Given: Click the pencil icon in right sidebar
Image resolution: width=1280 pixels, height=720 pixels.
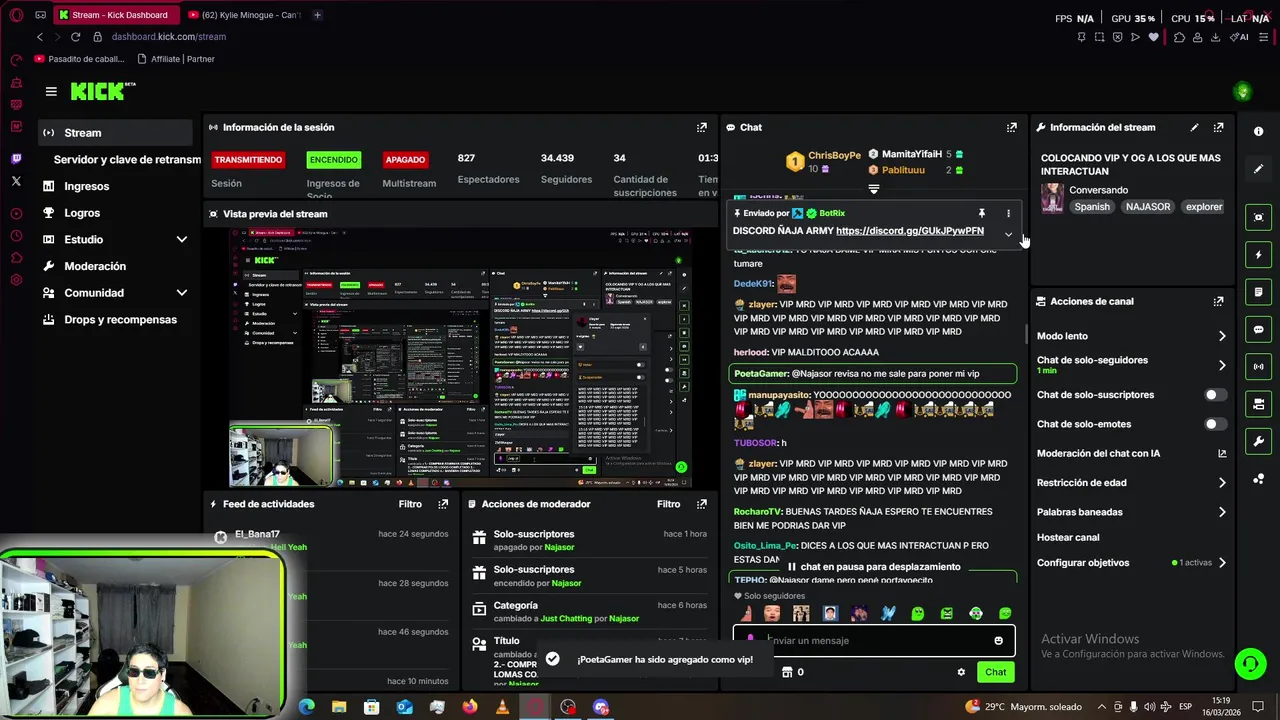Looking at the screenshot, I should pos(1258,169).
